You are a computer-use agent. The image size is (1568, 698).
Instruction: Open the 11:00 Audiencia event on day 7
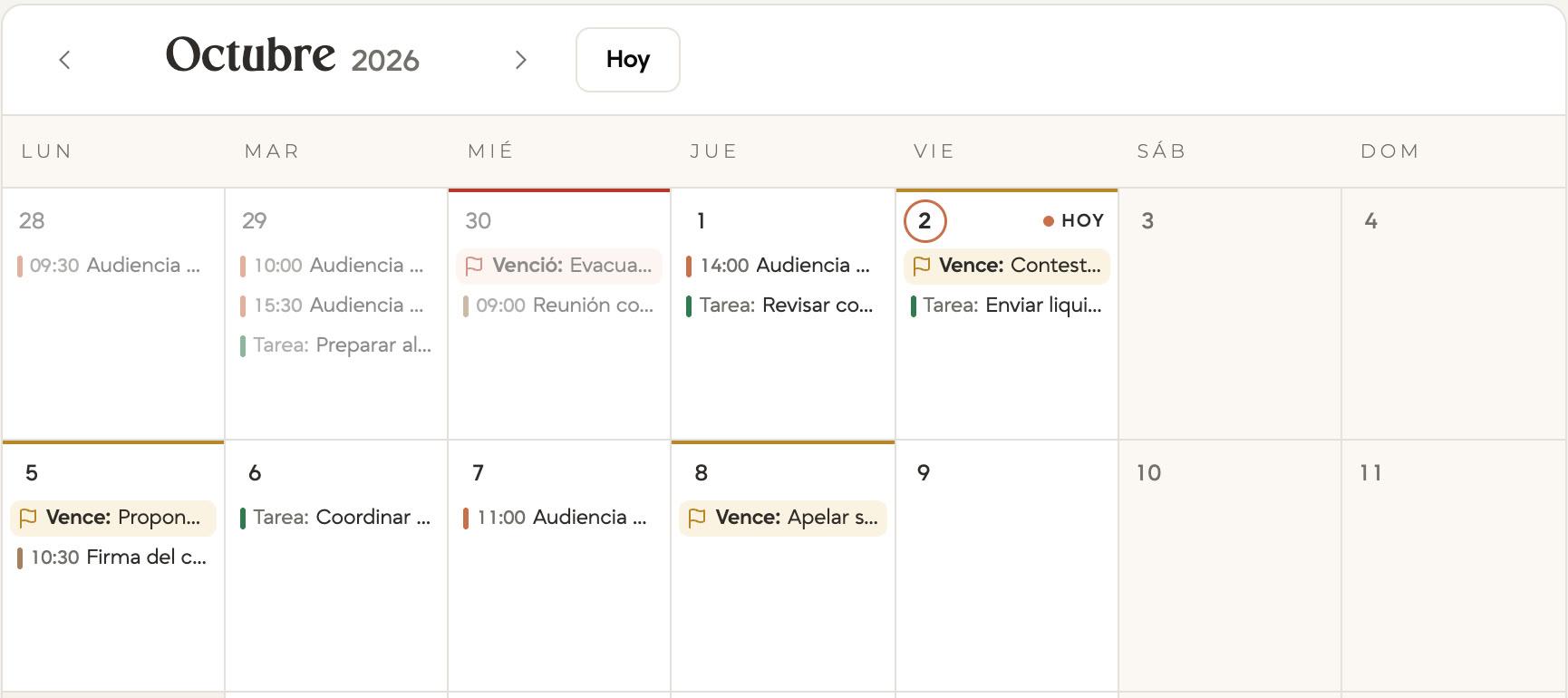(559, 518)
